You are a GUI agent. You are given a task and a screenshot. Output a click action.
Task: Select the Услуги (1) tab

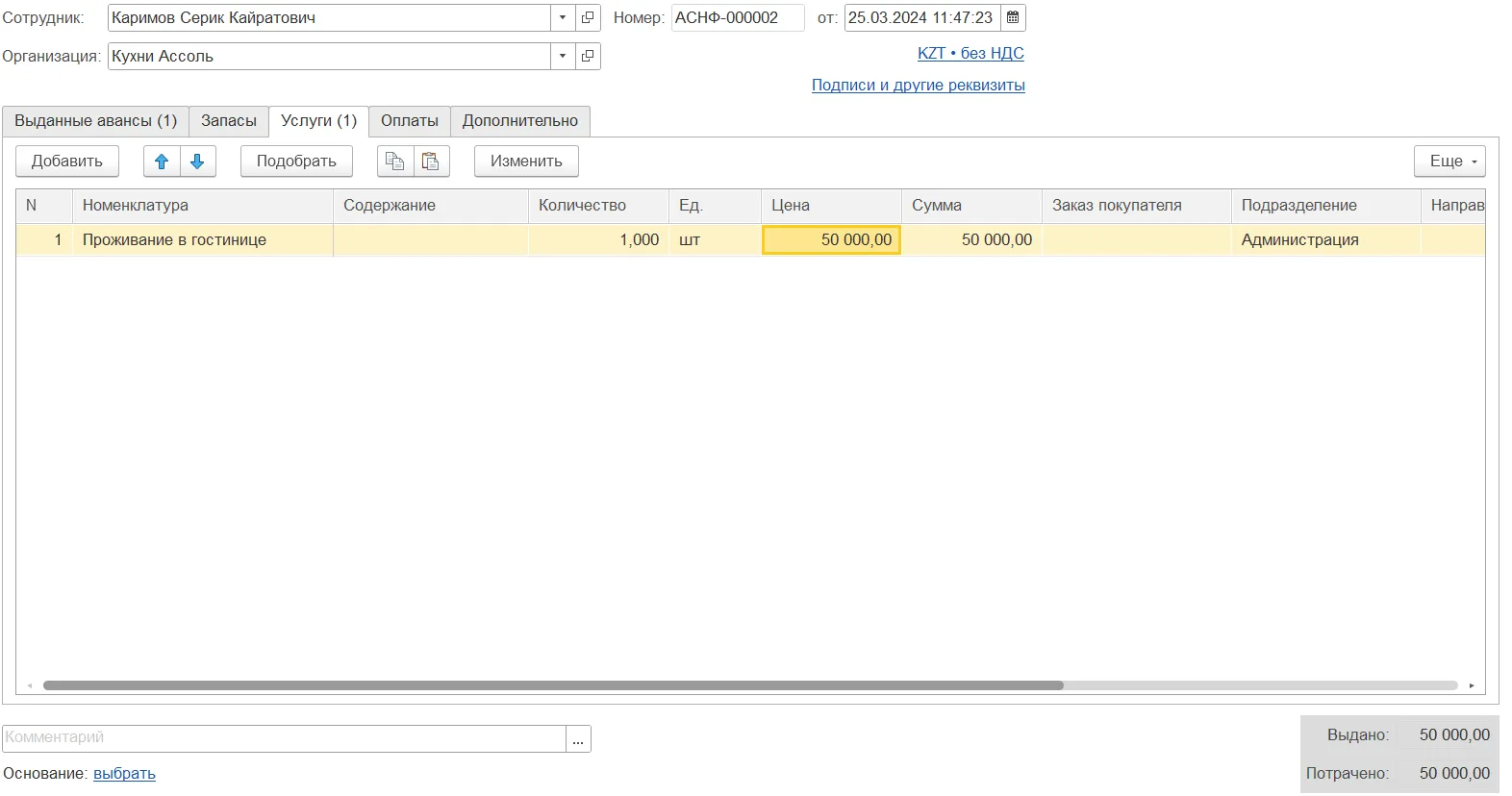coord(318,121)
